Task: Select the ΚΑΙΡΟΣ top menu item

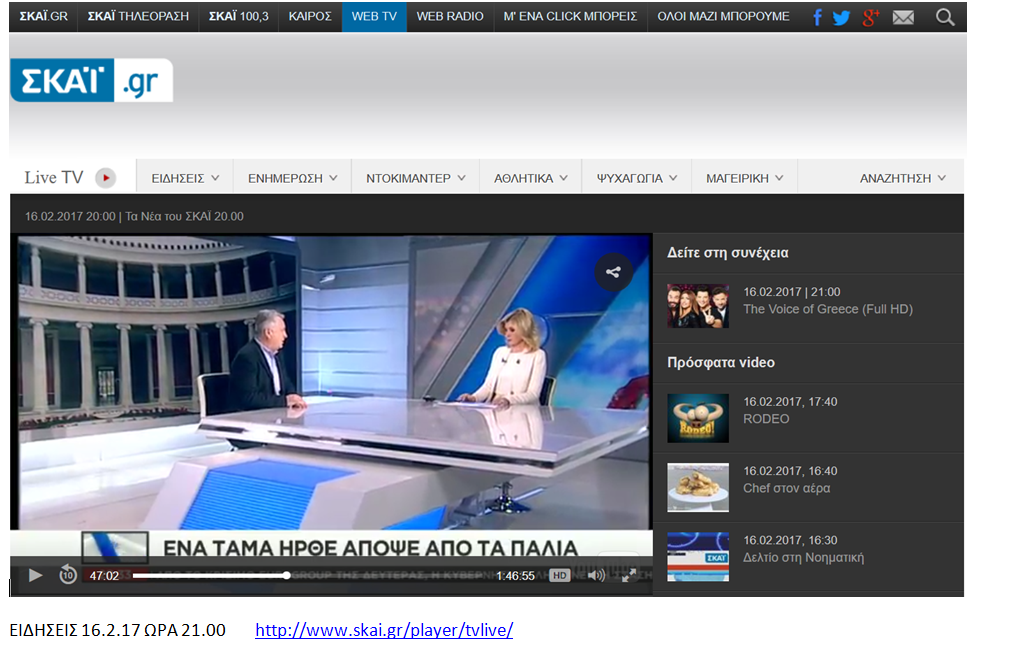Action: click(310, 17)
